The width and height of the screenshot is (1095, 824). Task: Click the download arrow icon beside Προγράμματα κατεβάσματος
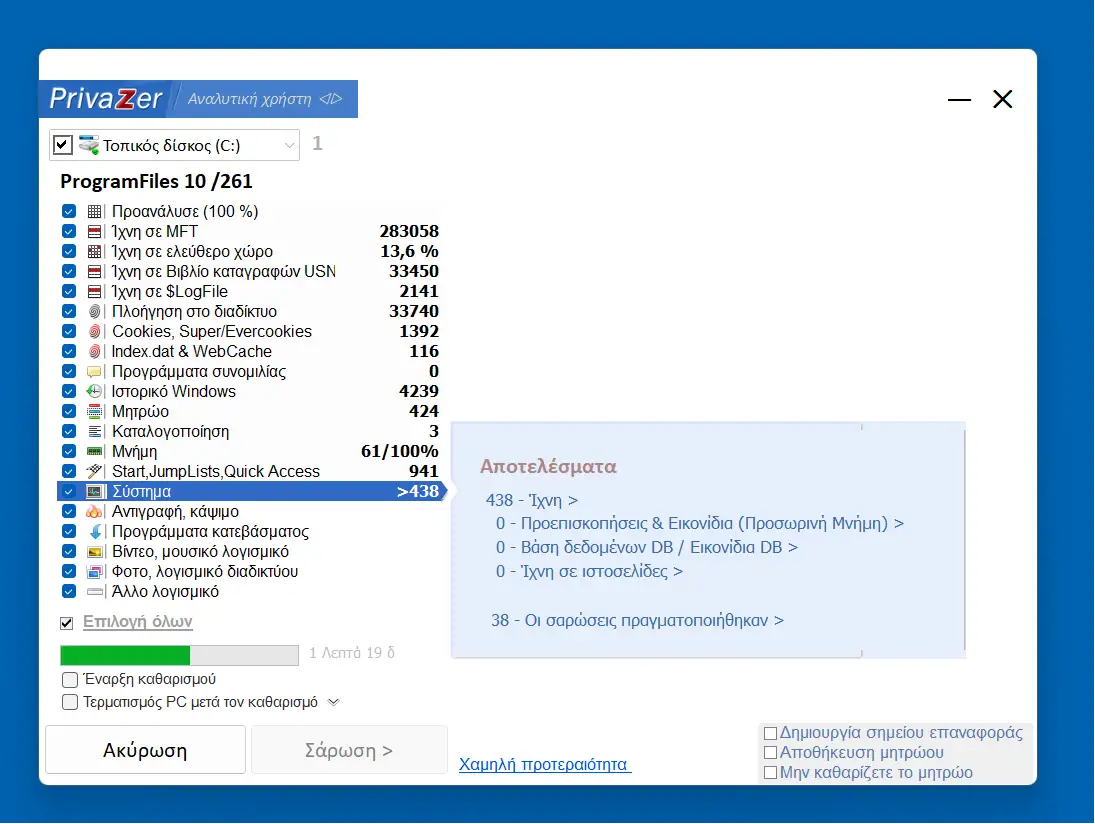[94, 531]
